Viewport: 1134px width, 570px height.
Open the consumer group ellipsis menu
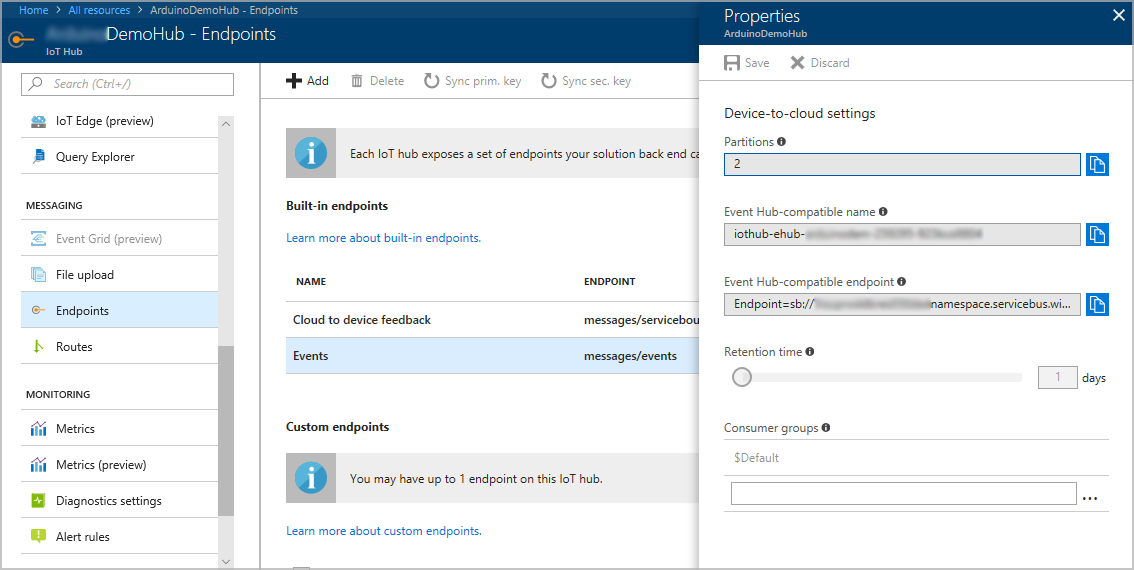(1089, 496)
